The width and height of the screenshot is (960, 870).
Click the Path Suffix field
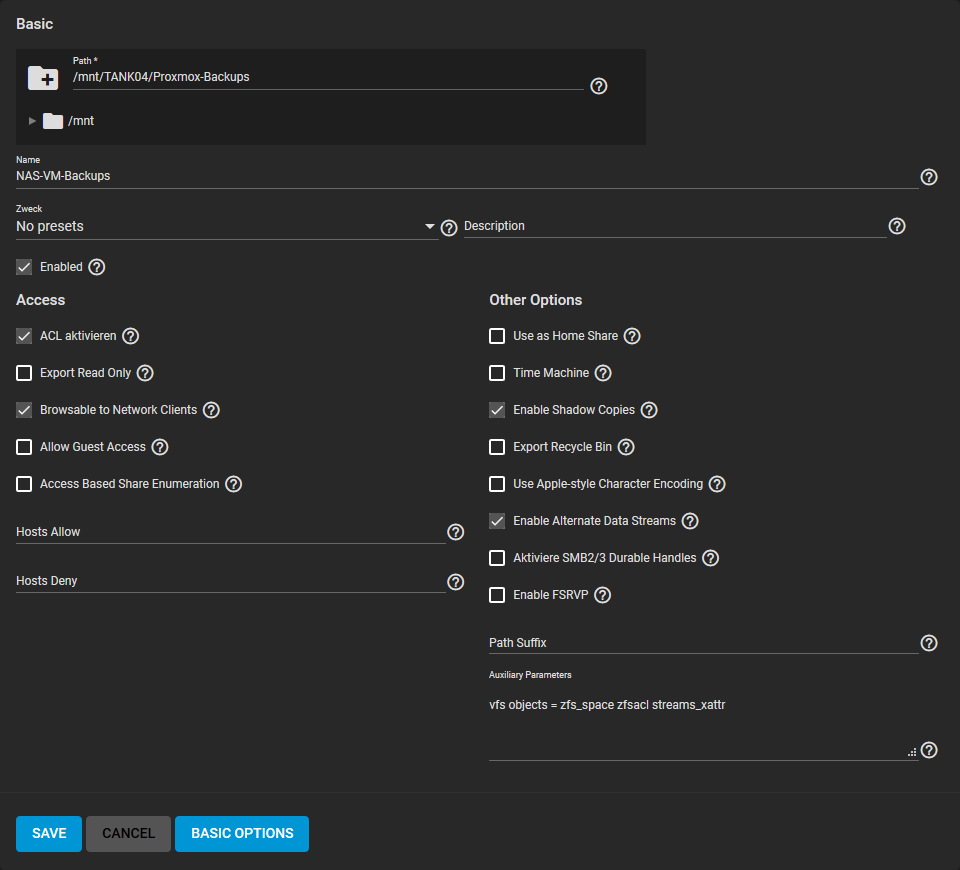(703, 643)
